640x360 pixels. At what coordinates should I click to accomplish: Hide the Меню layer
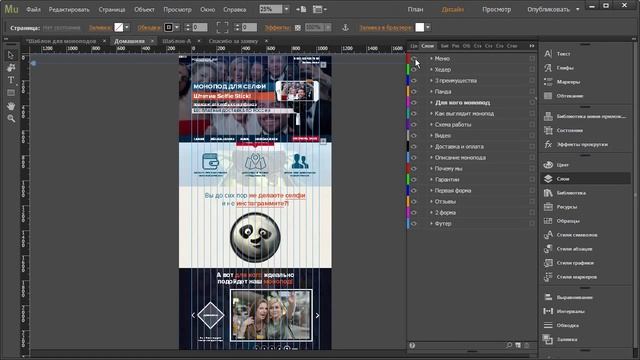click(x=413, y=58)
